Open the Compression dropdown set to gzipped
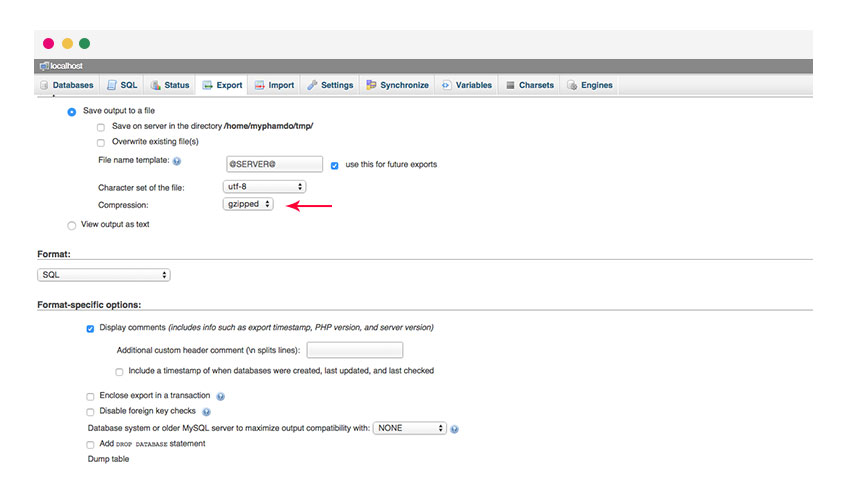Viewport: 850px width, 500px height. [x=248, y=204]
